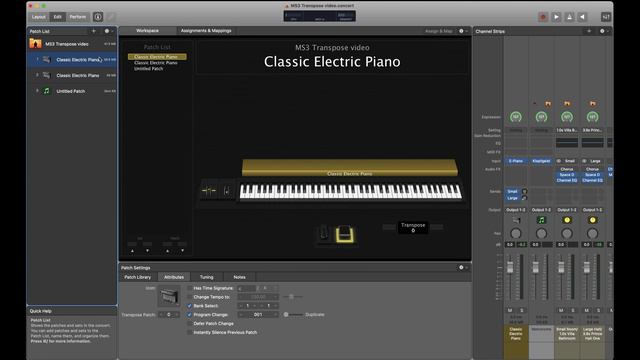This screenshot has height=360, width=640.
Task: Click the green note icon of Untitled Patch
Action: (x=47, y=91)
